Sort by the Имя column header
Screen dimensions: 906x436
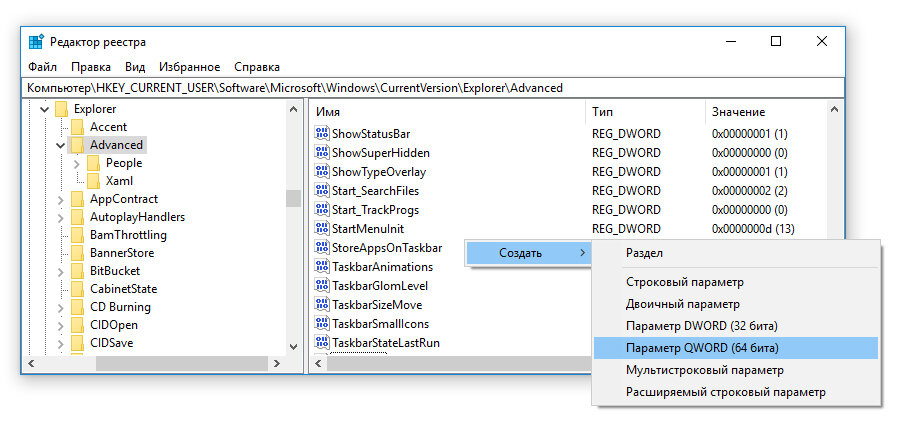[448, 112]
